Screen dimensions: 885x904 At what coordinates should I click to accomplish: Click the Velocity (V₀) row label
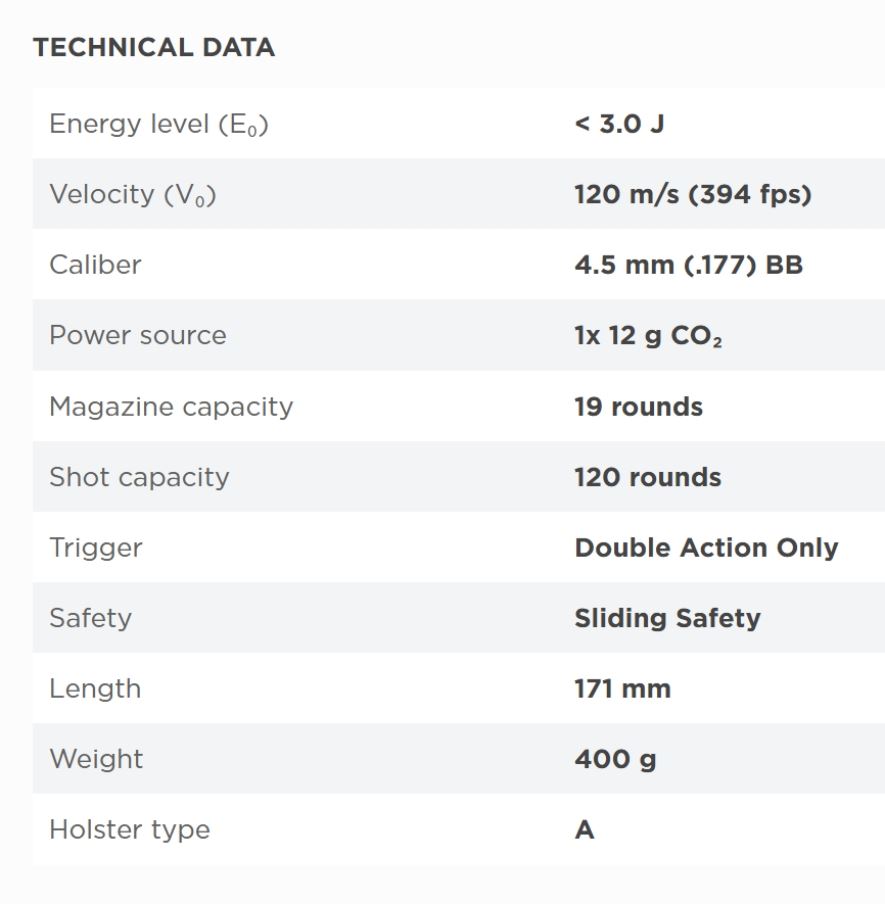pos(133,194)
